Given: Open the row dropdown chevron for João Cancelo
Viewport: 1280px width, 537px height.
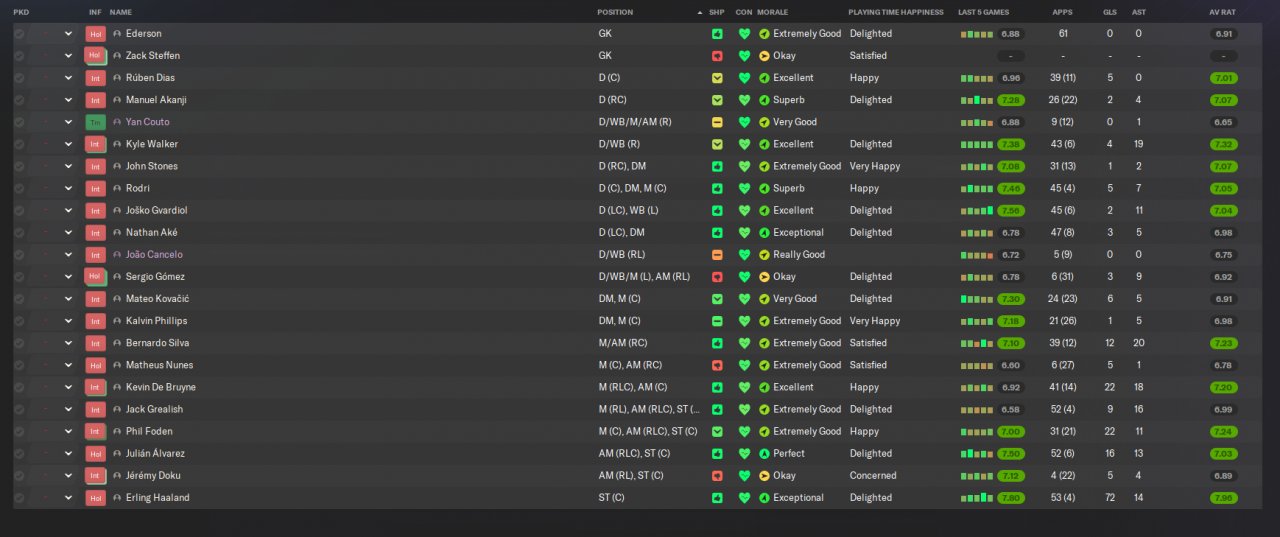Looking at the screenshot, I should [x=68, y=254].
